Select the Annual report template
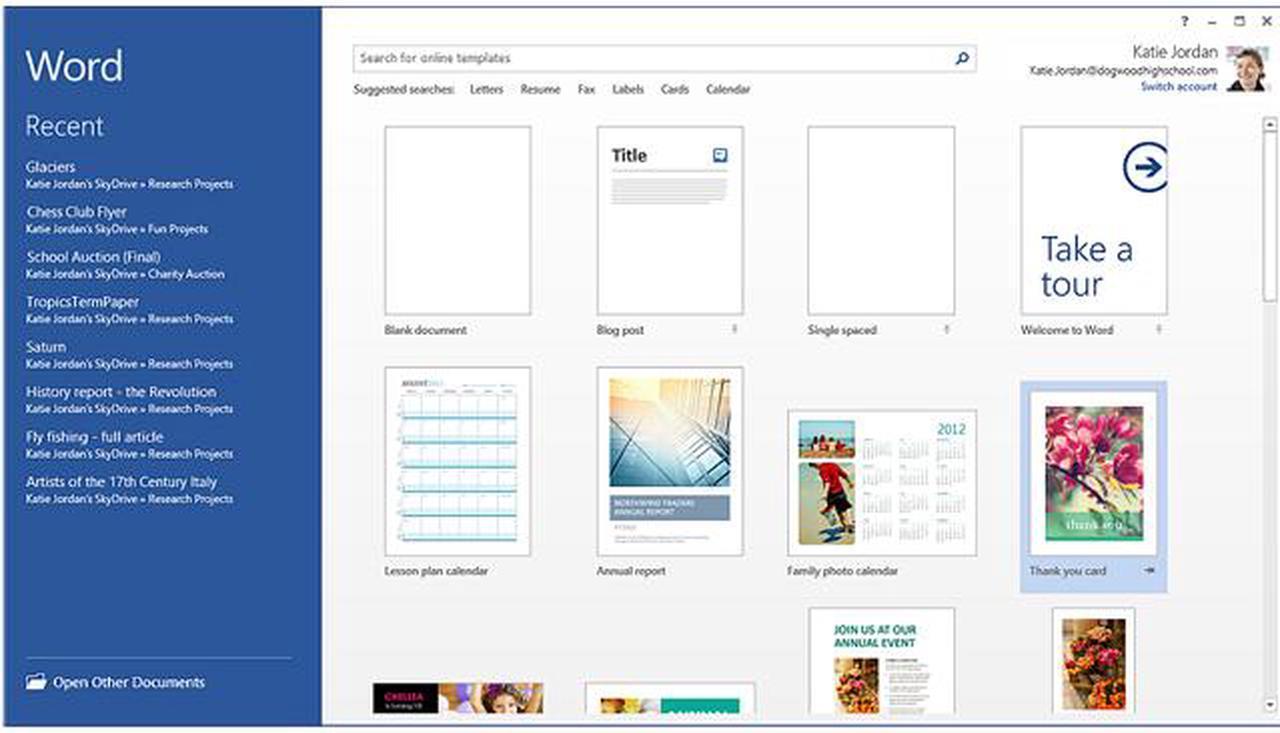Viewport: 1280px width, 733px height. pos(670,461)
